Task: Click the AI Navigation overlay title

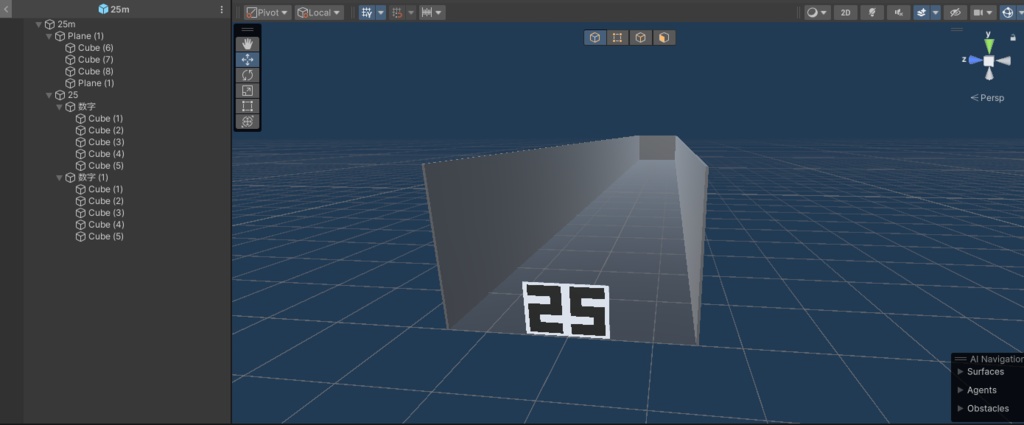Action: (x=996, y=358)
